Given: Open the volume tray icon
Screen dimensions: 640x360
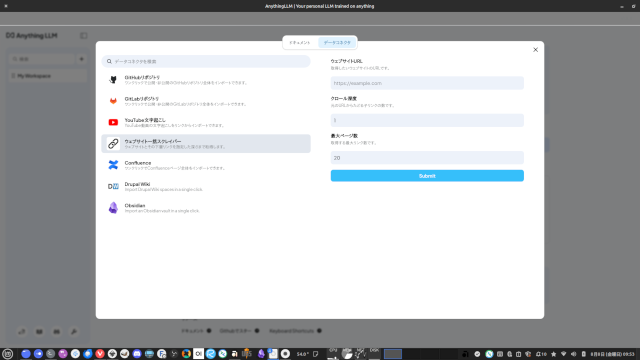Looking at the screenshot, I should (x=573, y=354).
